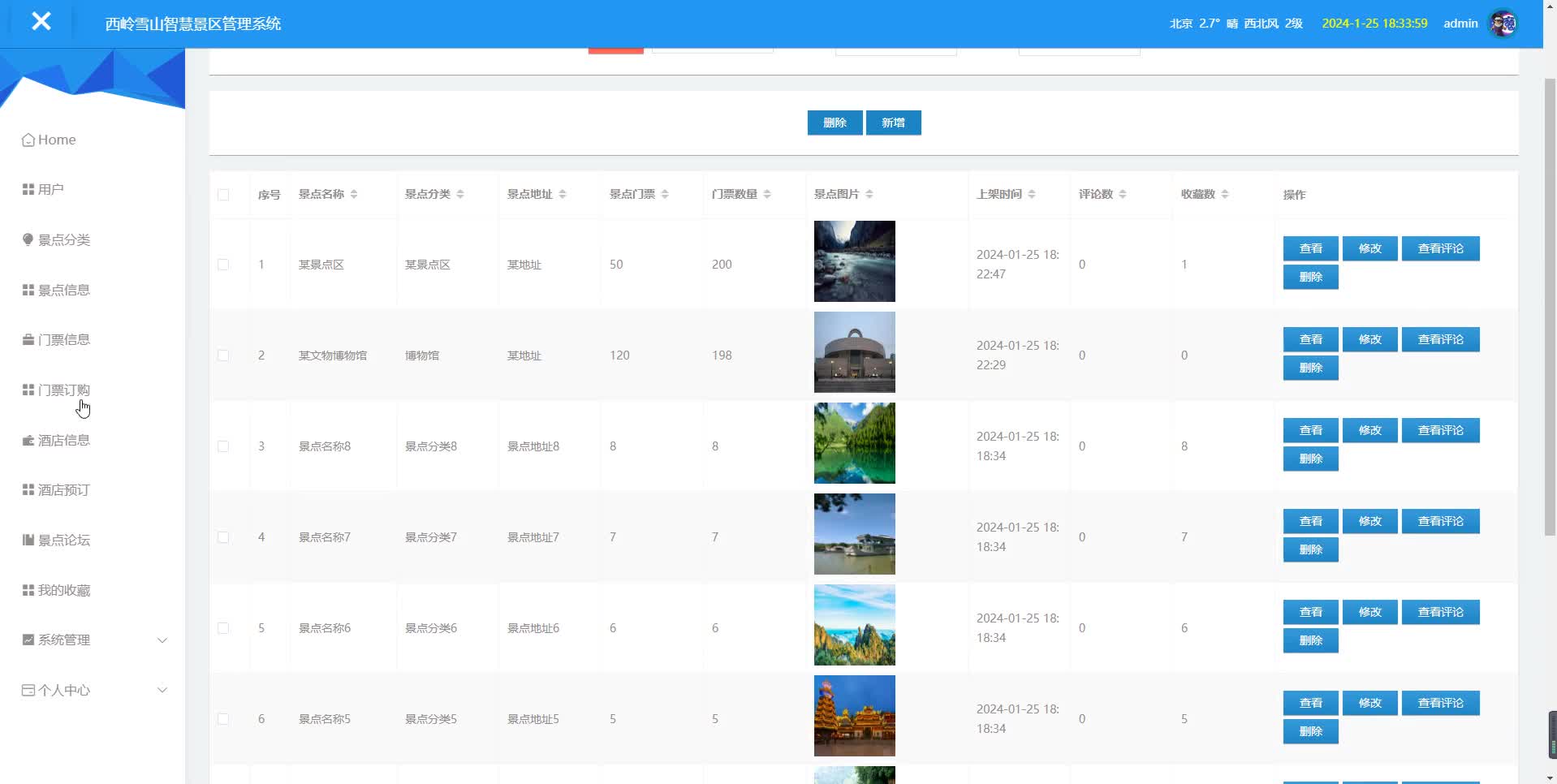Click the page vertical scrollbar thumb
The height and width of the screenshot is (784, 1557).
[x=1550, y=307]
